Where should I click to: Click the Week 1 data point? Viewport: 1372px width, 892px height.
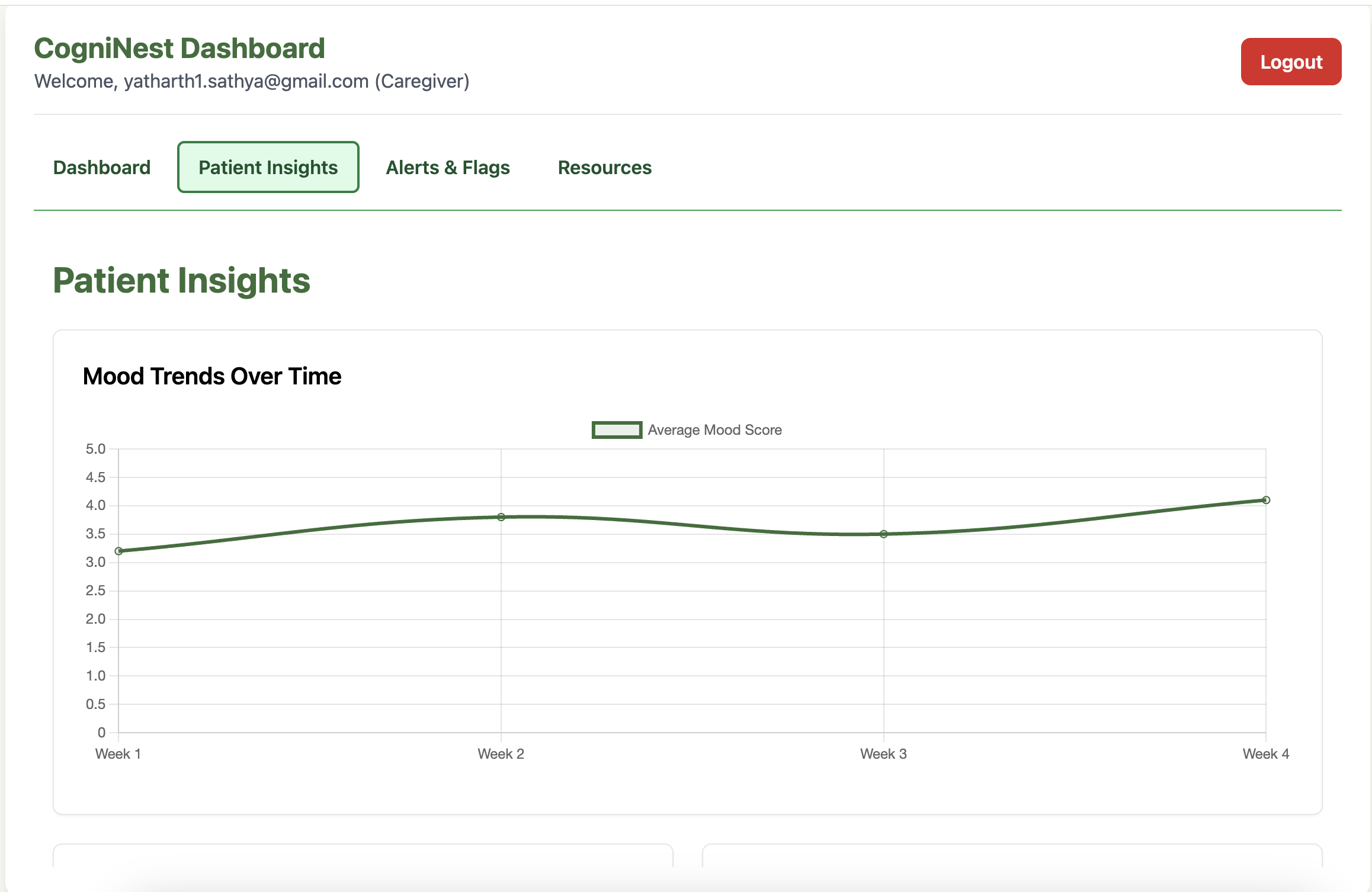(x=118, y=551)
